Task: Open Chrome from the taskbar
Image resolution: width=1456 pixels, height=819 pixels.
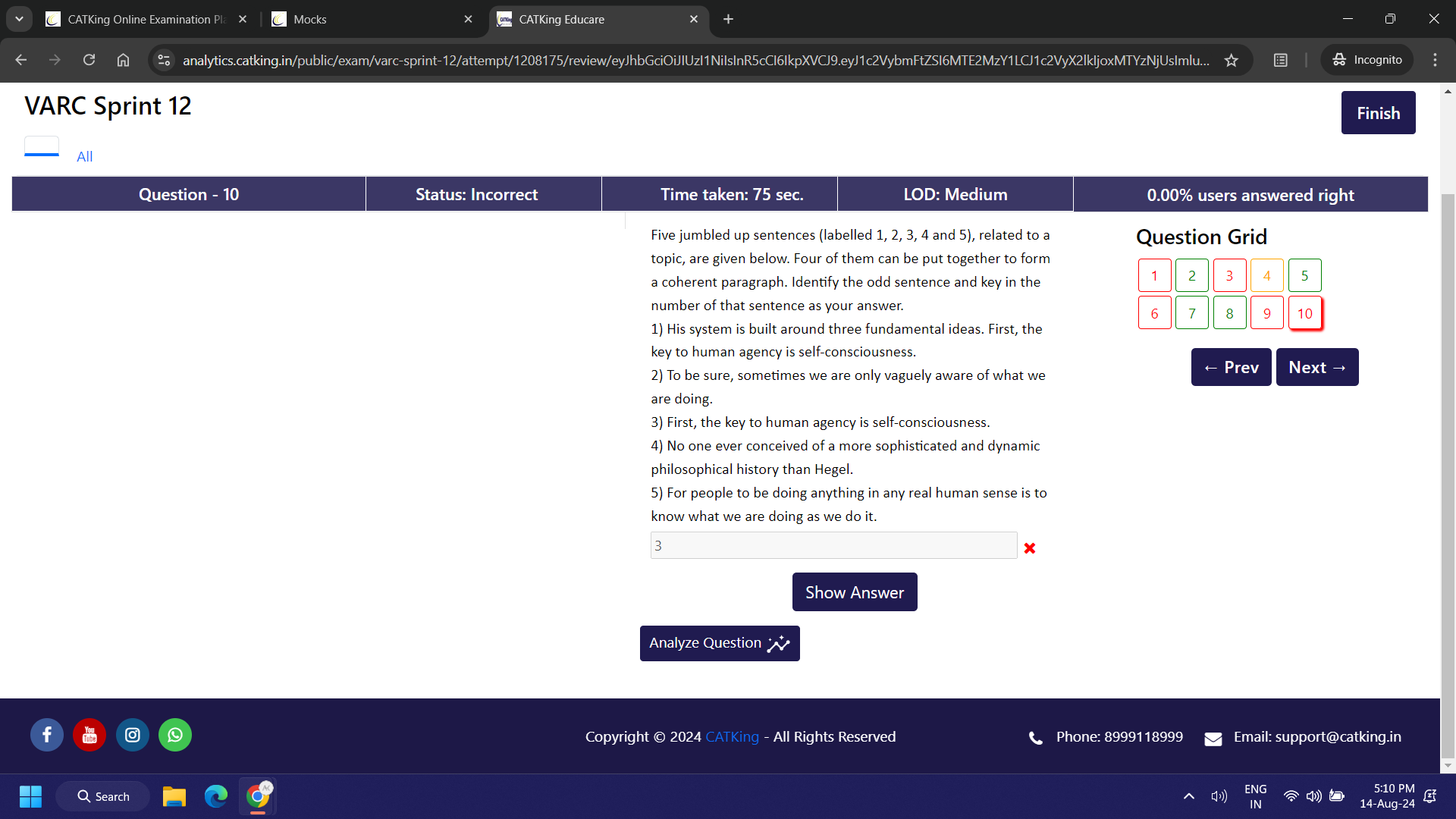Action: click(x=258, y=796)
